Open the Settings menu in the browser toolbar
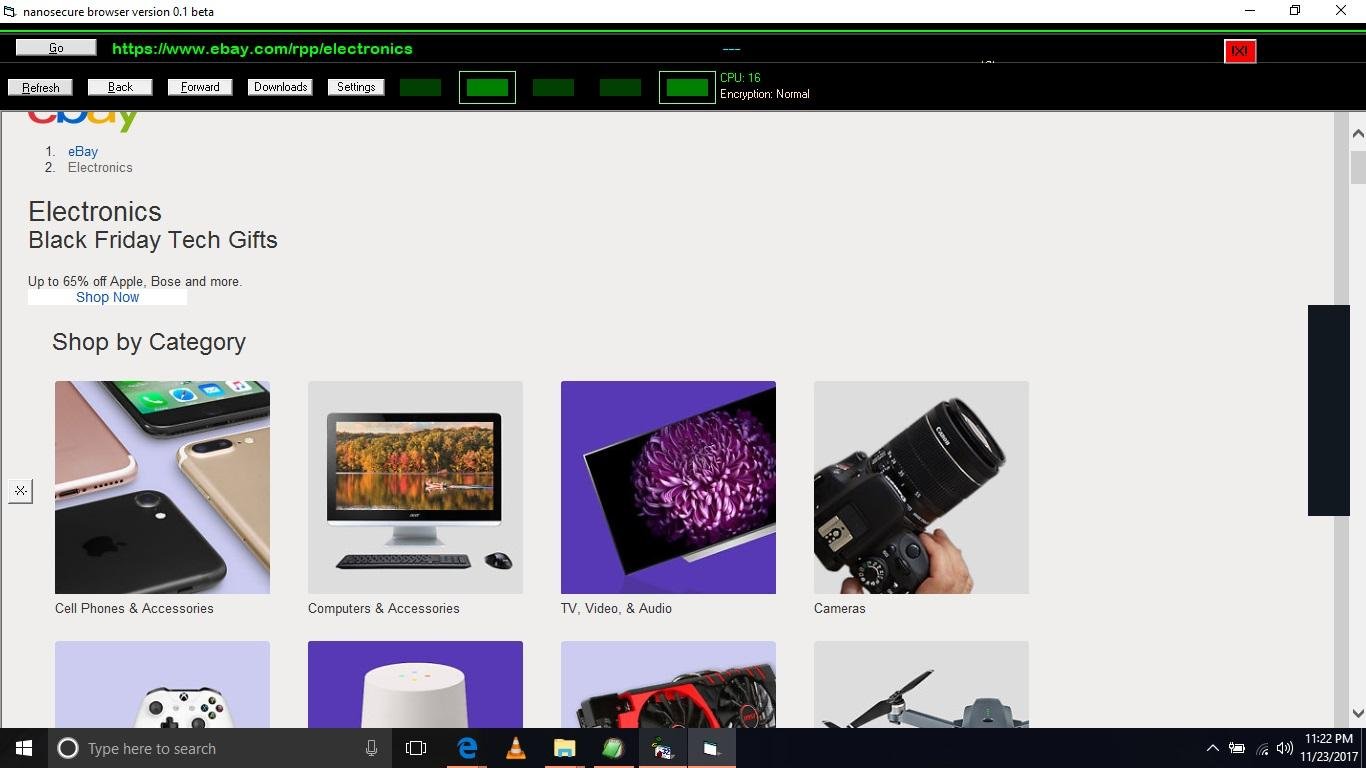The width and height of the screenshot is (1366, 768). (x=355, y=87)
